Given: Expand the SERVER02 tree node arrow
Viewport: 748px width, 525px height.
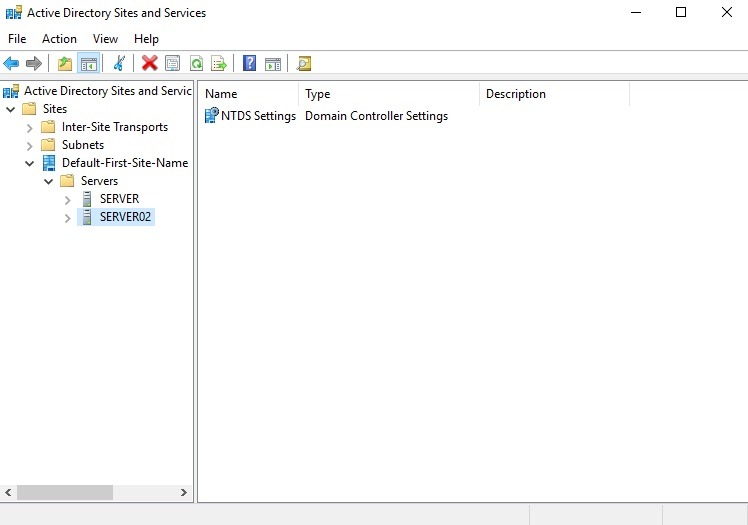Looking at the screenshot, I should [68, 218].
